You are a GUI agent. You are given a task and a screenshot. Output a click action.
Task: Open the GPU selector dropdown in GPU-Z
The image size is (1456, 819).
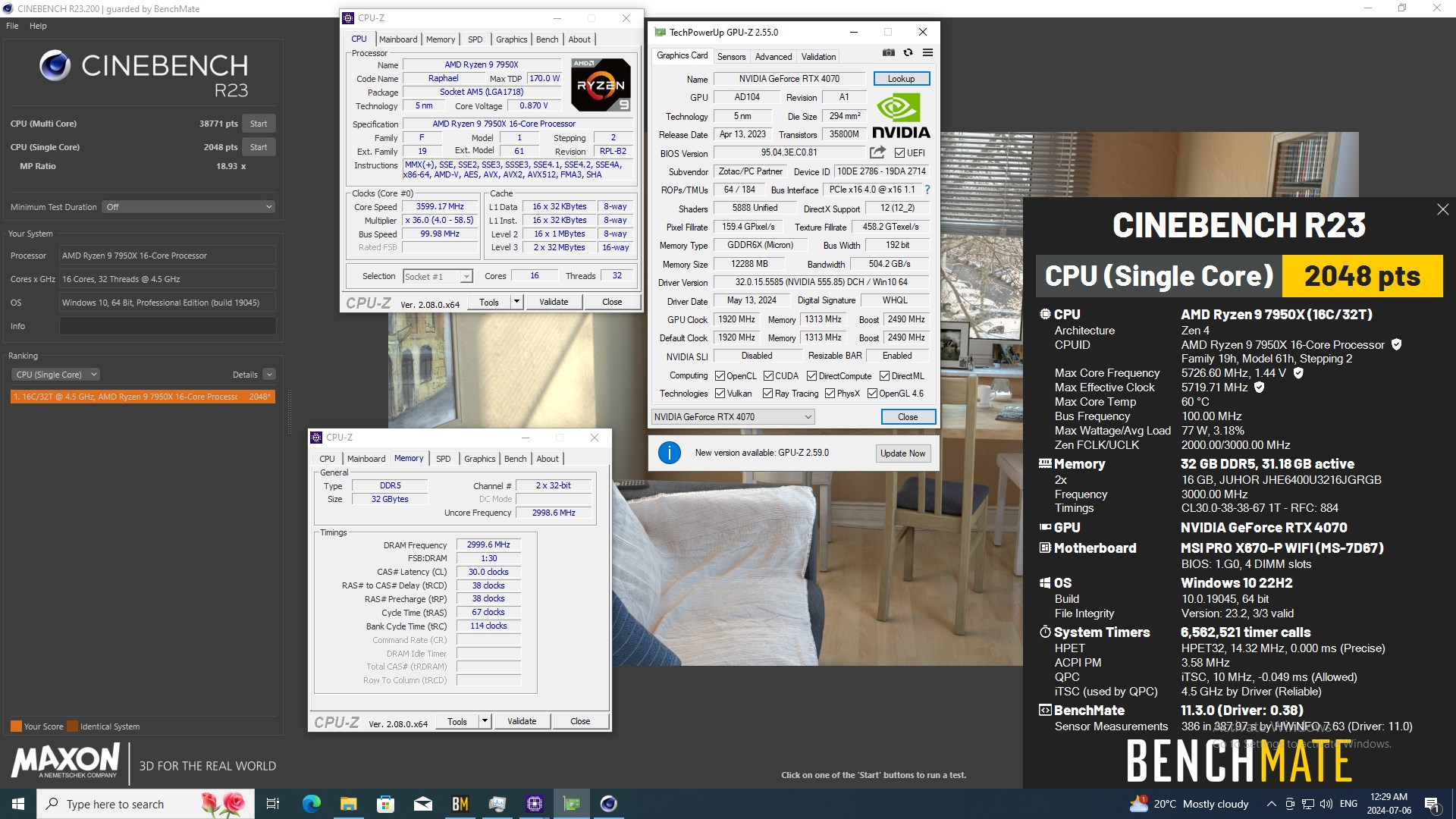pyautogui.click(x=733, y=416)
